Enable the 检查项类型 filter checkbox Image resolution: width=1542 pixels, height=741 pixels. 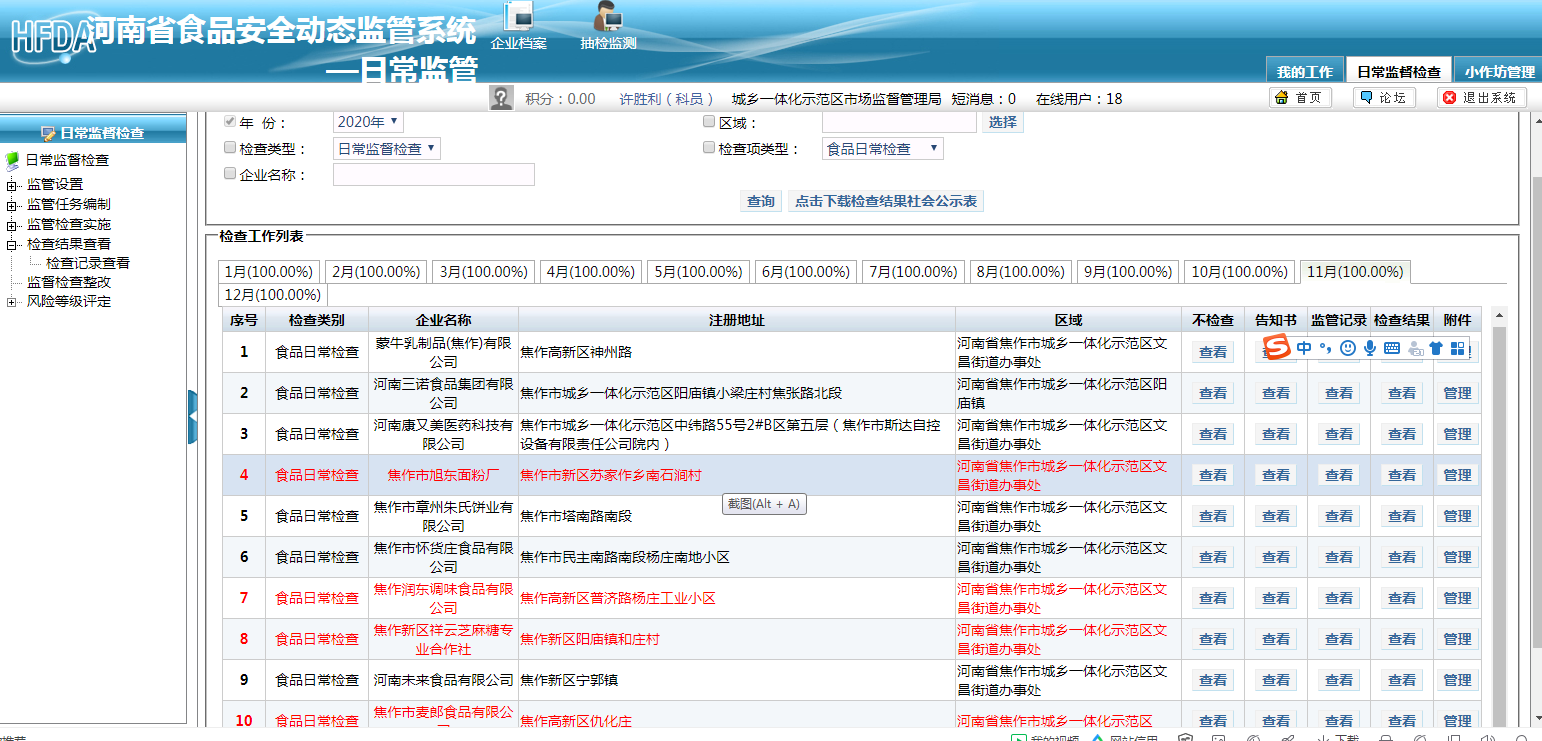[709, 147]
